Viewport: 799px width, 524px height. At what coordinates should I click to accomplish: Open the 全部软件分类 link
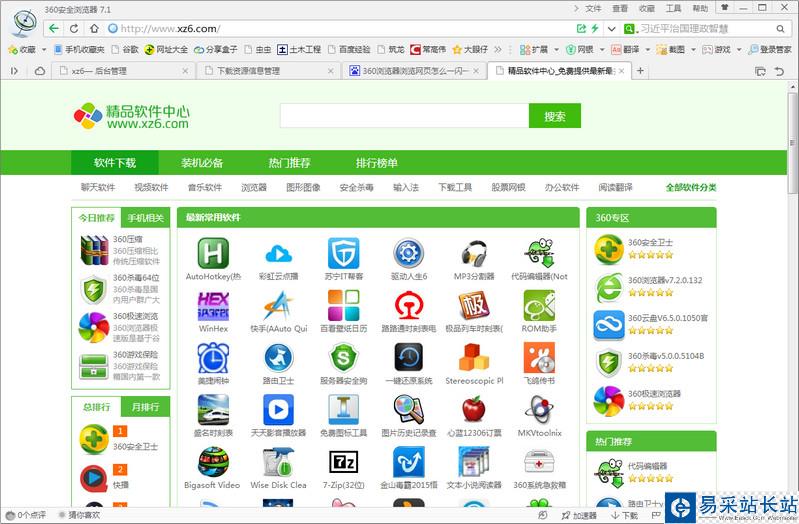pyautogui.click(x=691, y=187)
